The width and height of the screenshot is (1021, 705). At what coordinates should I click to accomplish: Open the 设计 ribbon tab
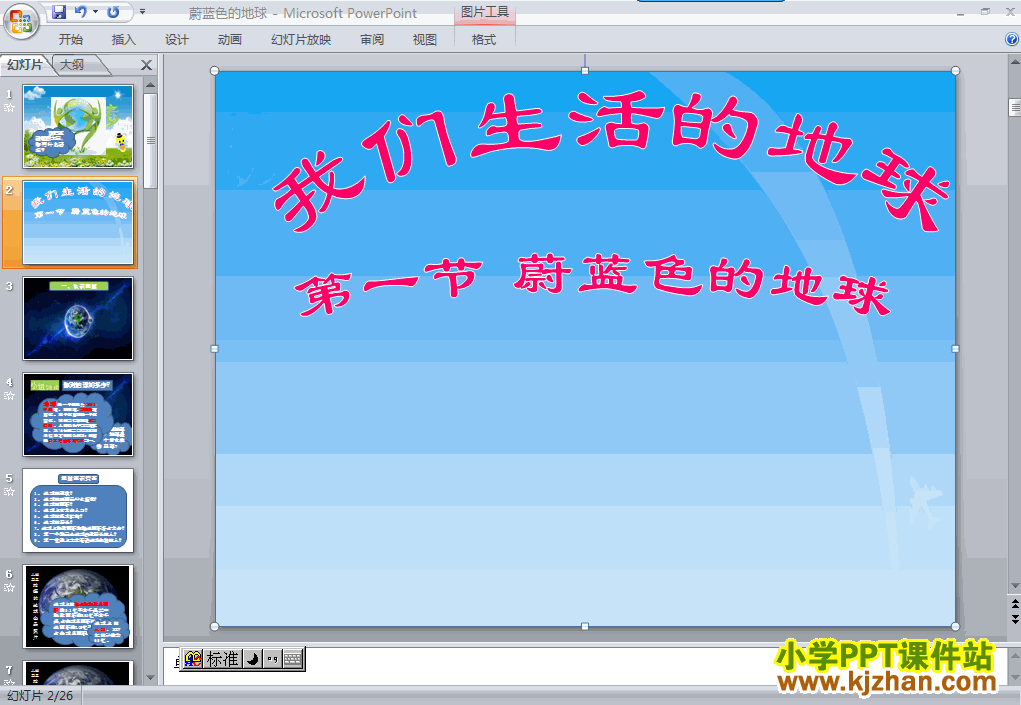pos(176,40)
